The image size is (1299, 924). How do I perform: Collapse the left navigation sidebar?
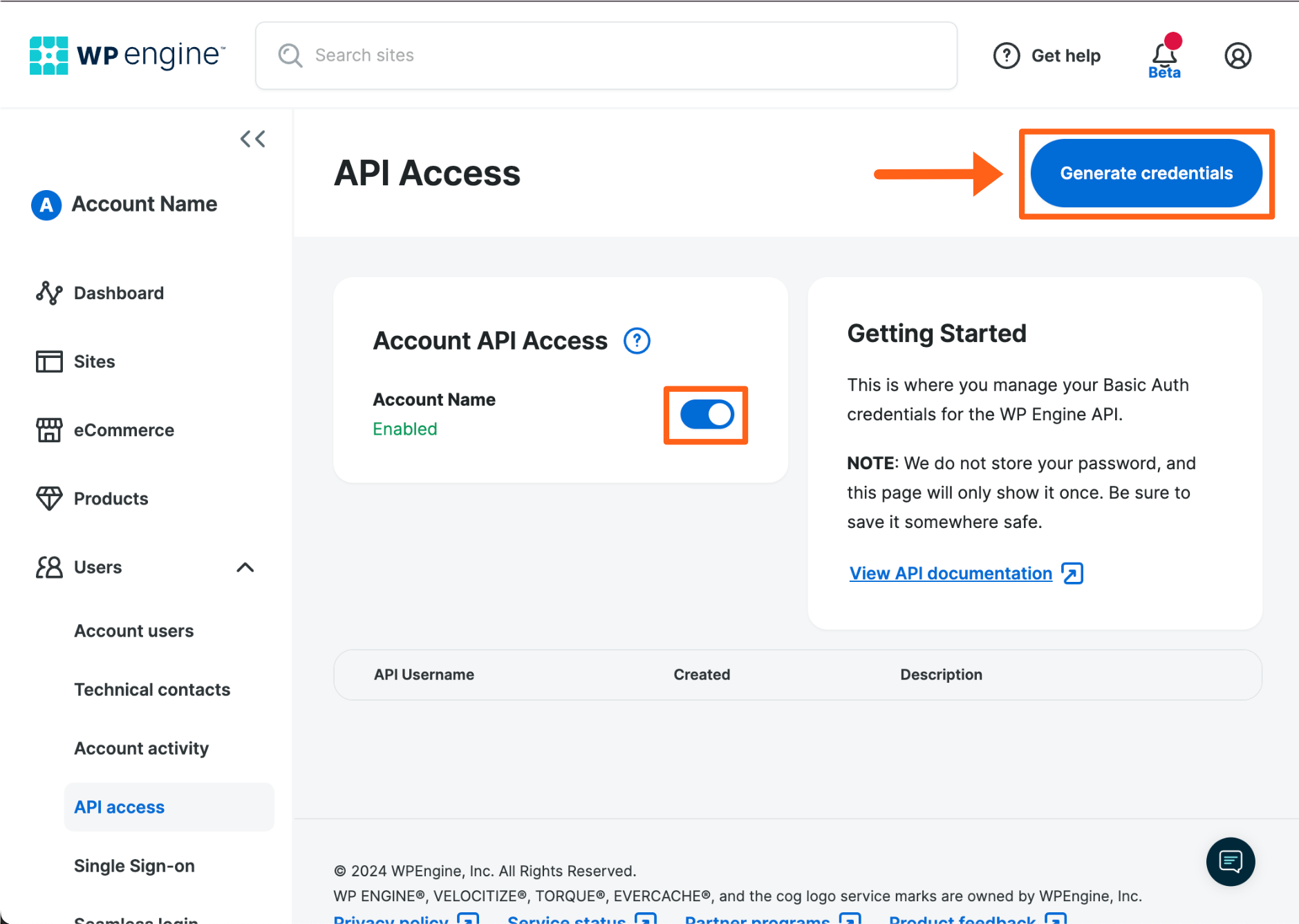253,138
